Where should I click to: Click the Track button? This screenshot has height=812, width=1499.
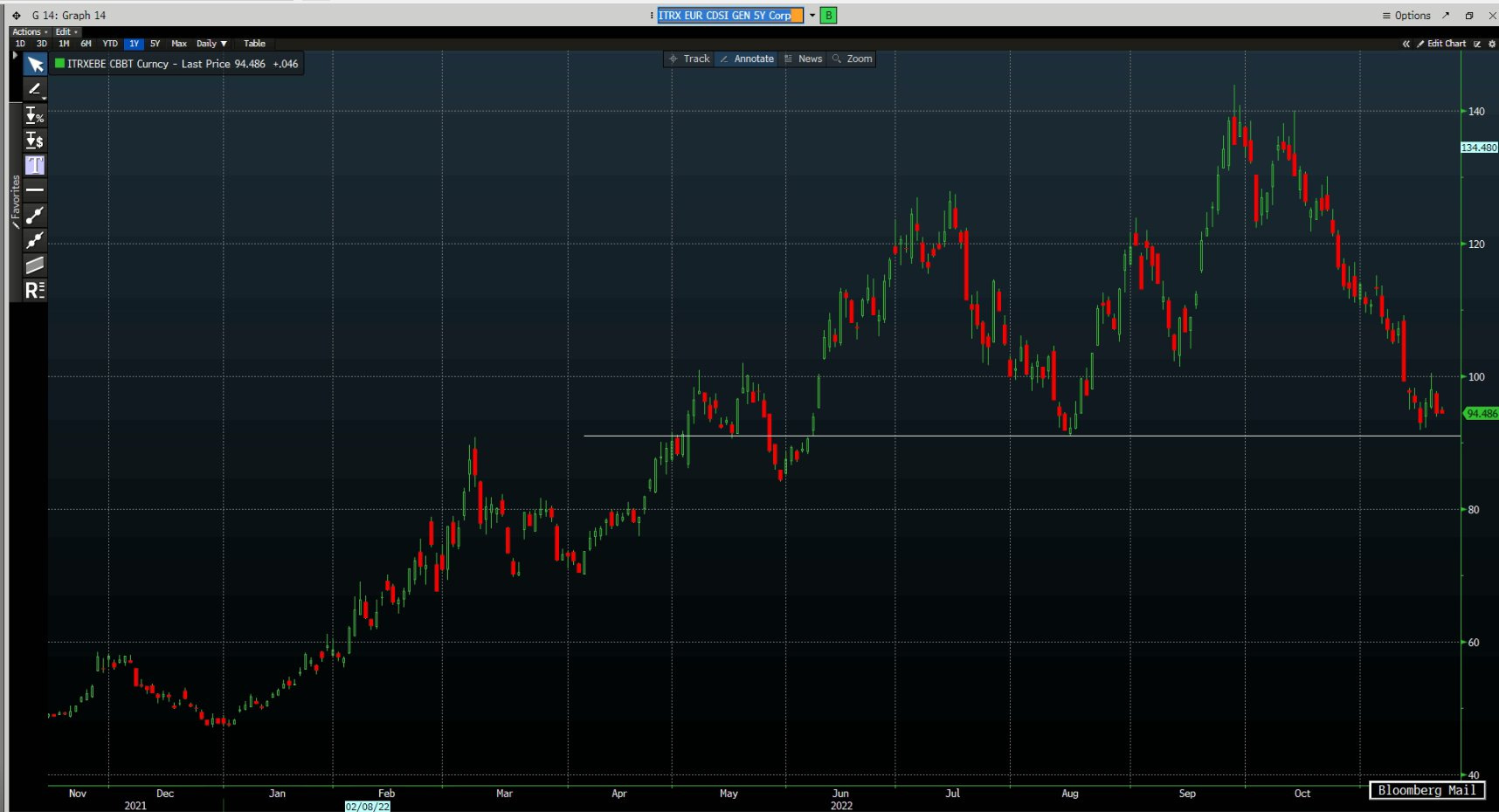[689, 58]
